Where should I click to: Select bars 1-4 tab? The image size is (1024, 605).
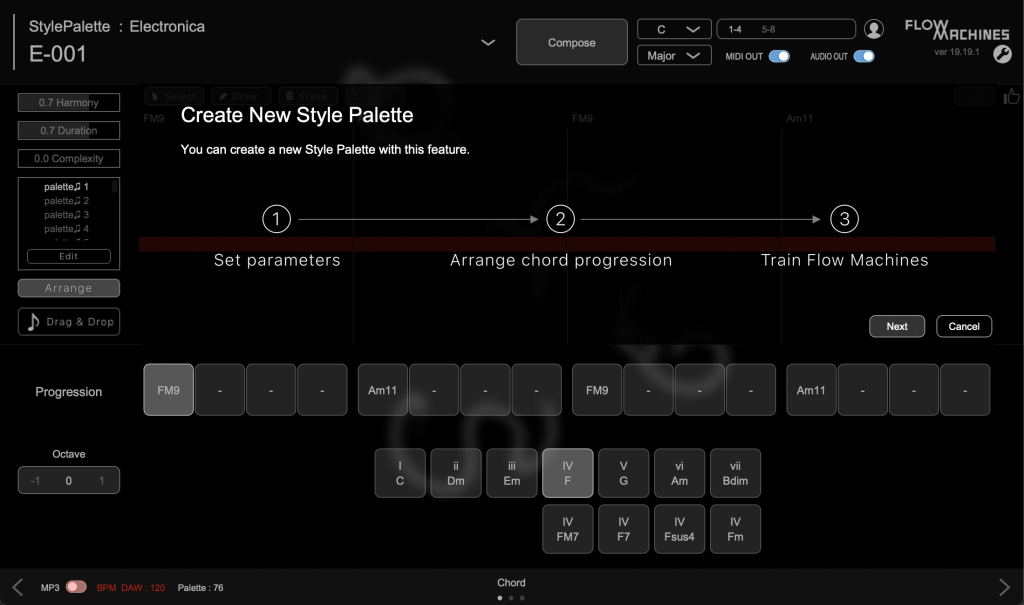click(x=735, y=30)
